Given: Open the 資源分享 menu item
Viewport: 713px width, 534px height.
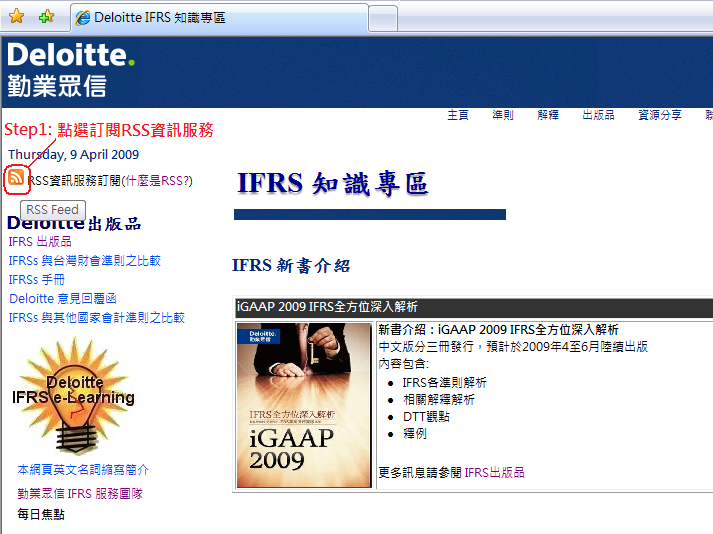Looking at the screenshot, I should coord(660,115).
